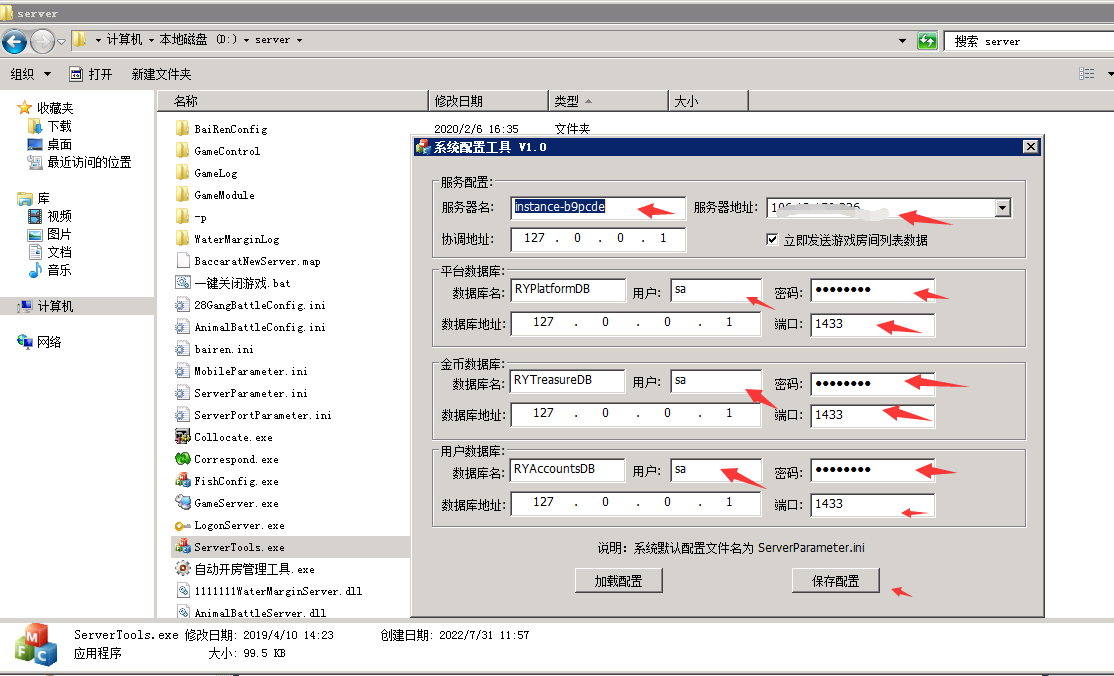Select BaccaratNewServer.map file icon
The height and width of the screenshot is (676, 1114).
183,261
